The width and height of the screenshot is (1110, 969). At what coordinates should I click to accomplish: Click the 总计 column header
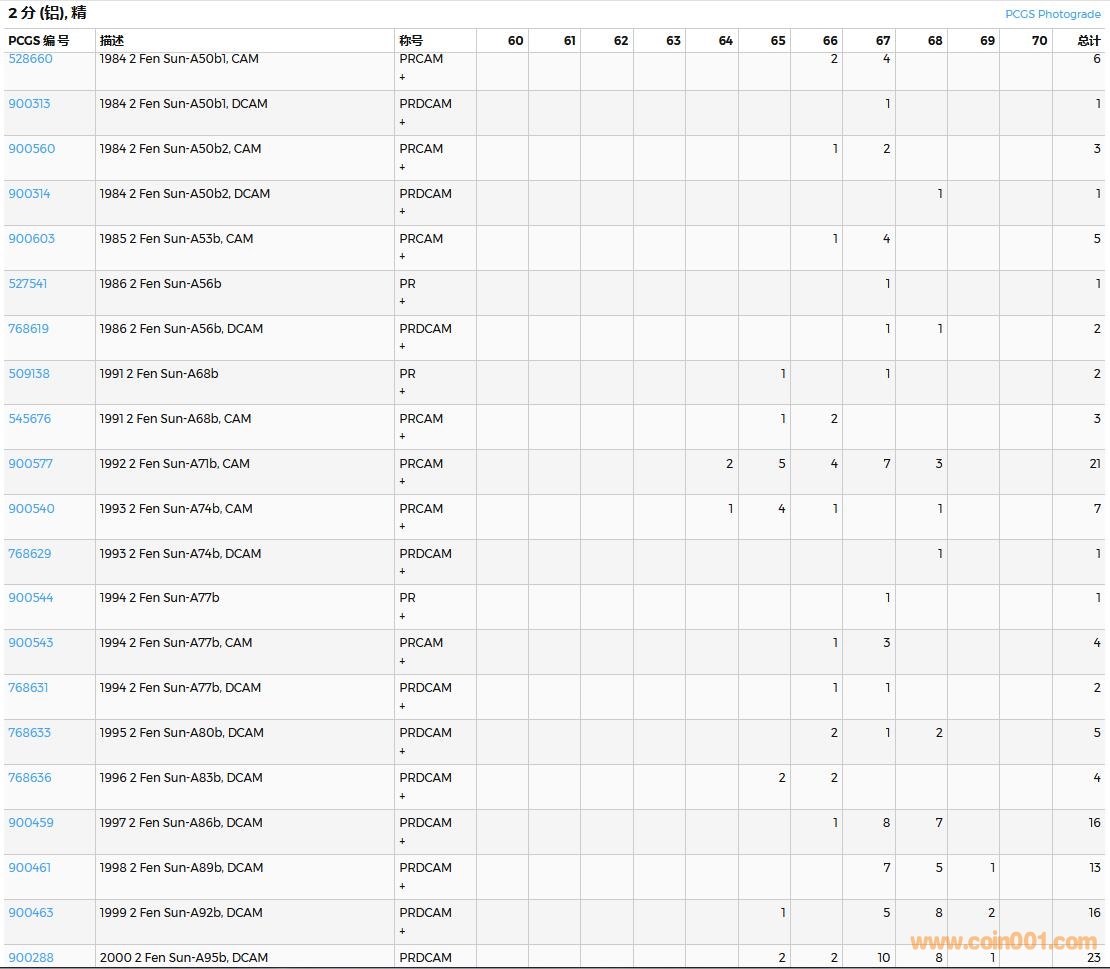pos(1088,41)
